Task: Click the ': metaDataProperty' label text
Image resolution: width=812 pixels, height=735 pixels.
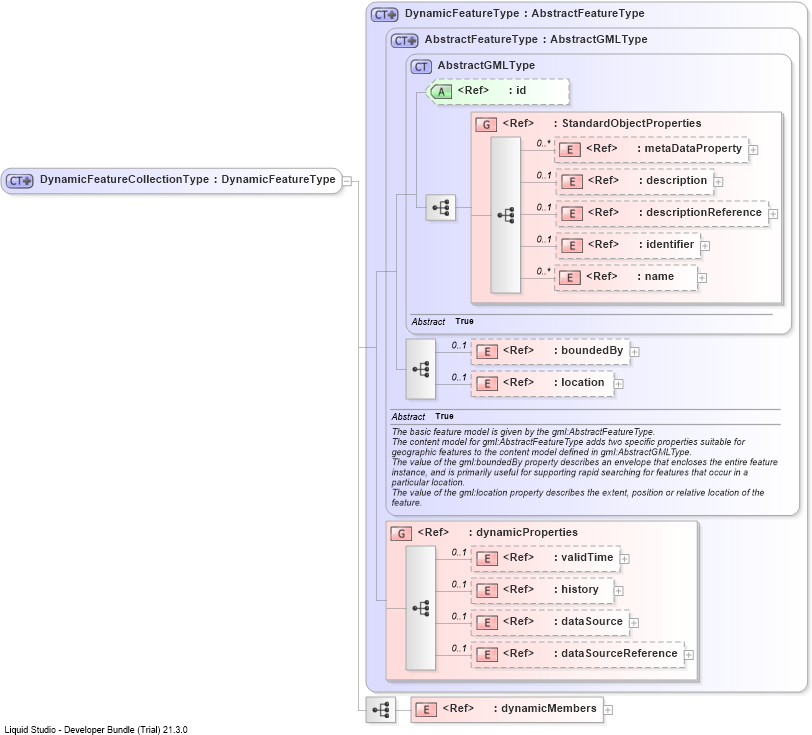Action: click(x=689, y=149)
